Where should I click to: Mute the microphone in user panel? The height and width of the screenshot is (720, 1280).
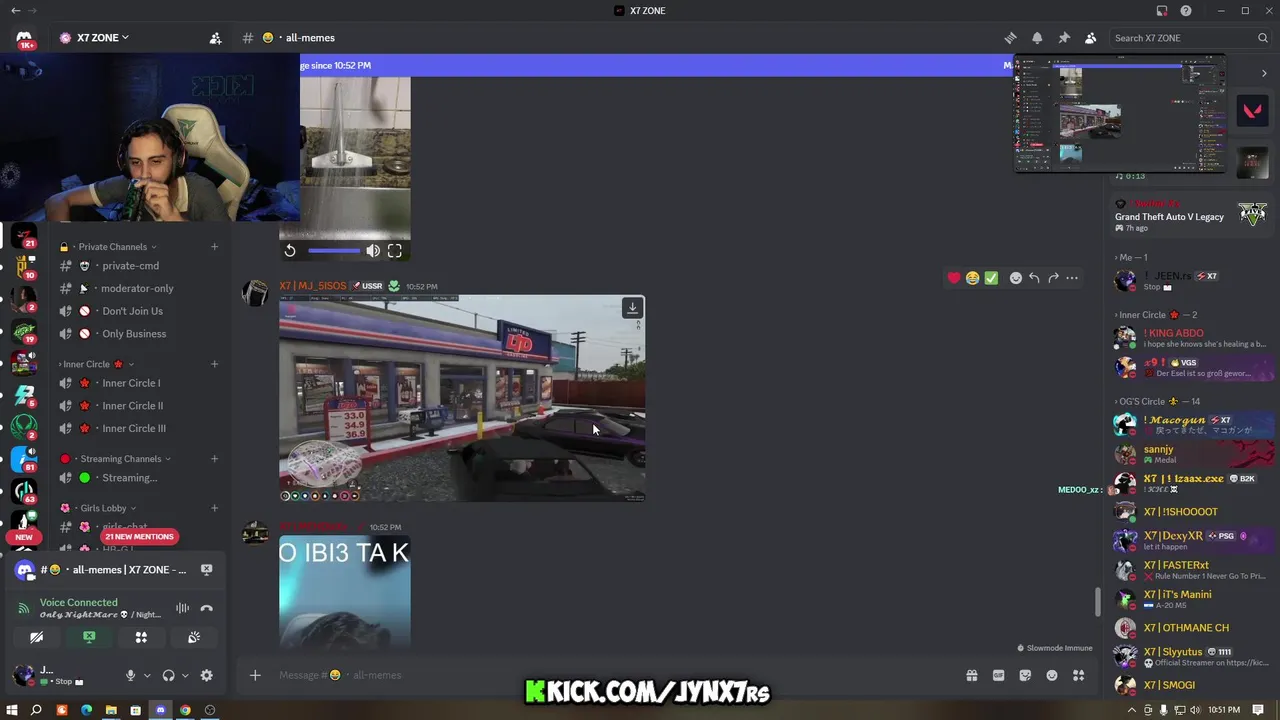pos(130,676)
